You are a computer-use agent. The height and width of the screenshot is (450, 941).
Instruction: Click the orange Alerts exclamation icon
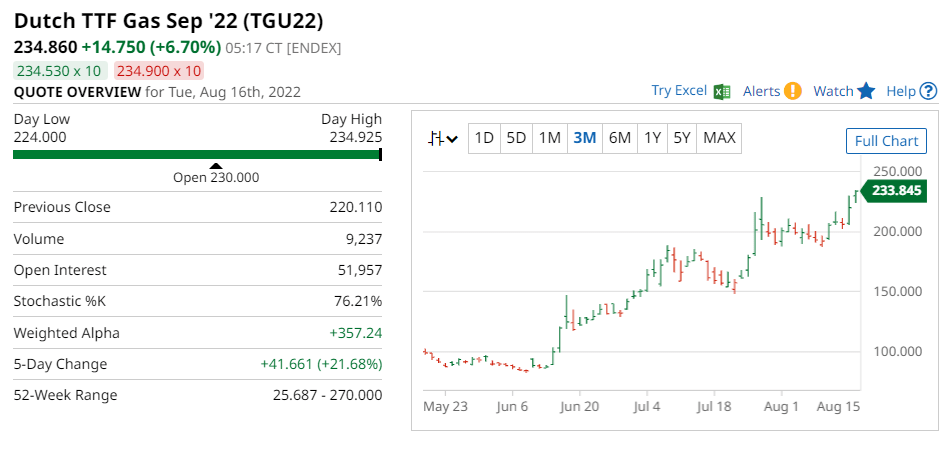(793, 91)
